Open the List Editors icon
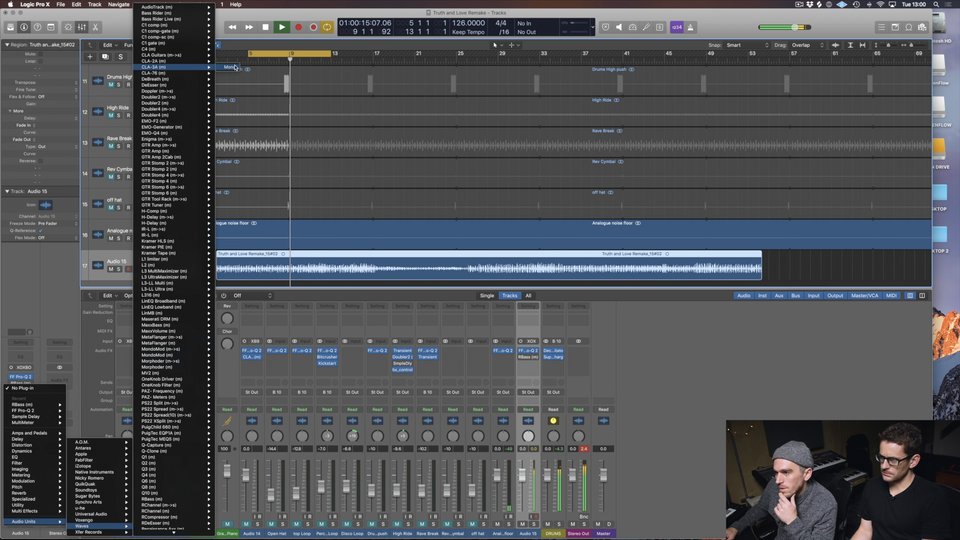The image size is (960, 540). [x=881, y=27]
